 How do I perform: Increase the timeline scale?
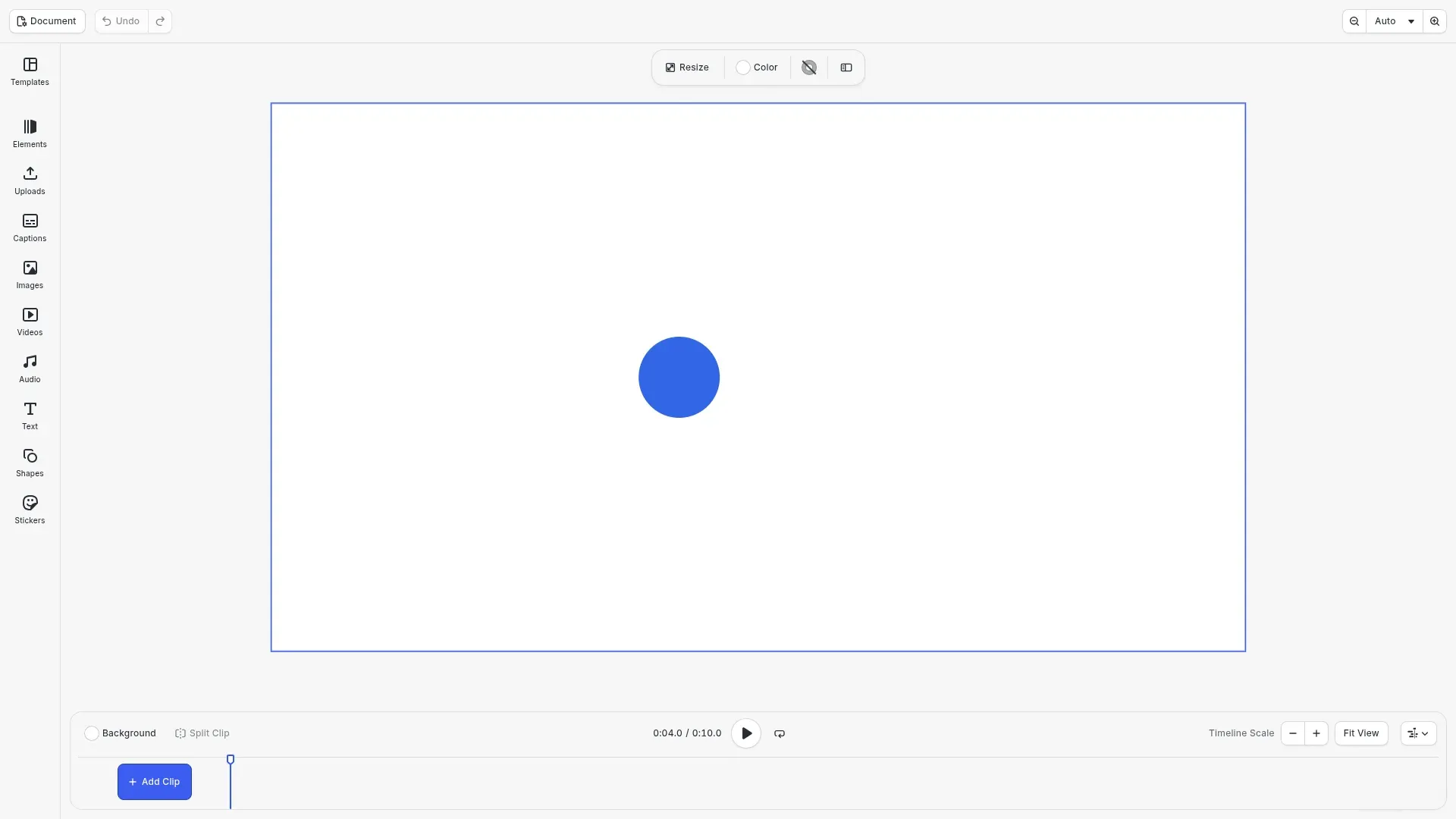tap(1316, 733)
